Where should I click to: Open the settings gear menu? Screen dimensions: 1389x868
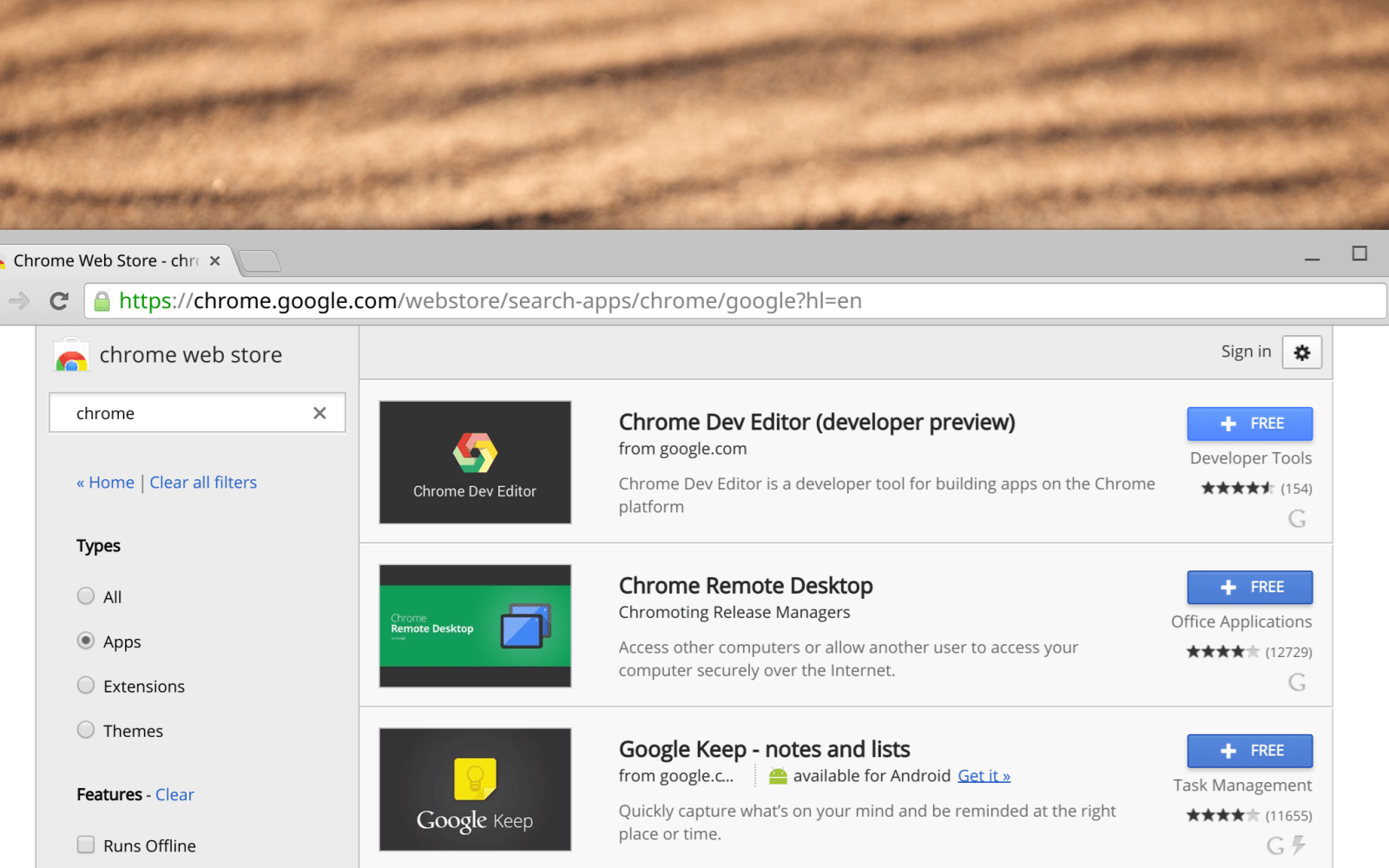pos(1301,352)
